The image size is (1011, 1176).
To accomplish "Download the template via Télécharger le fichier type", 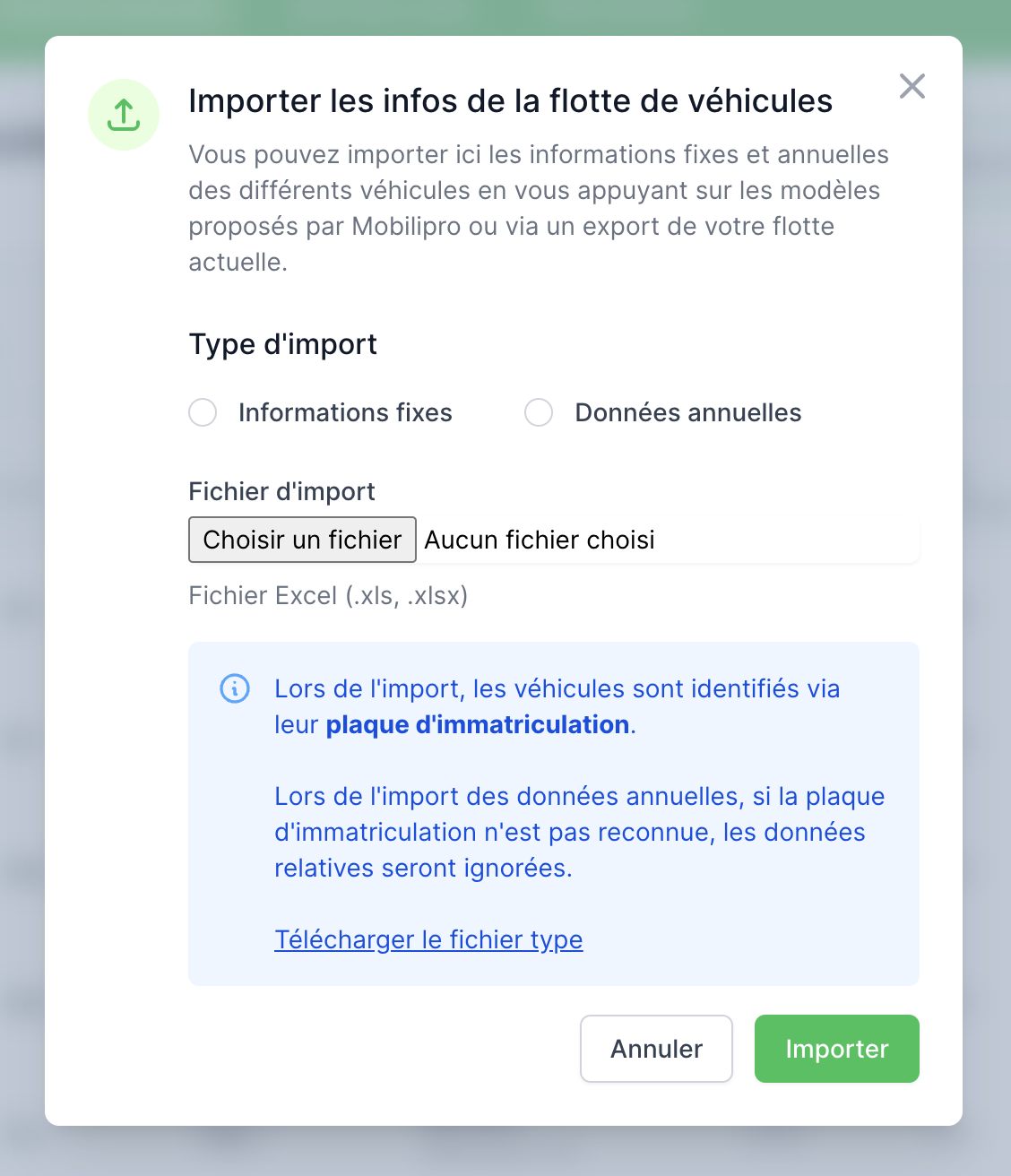I will (x=428, y=939).
